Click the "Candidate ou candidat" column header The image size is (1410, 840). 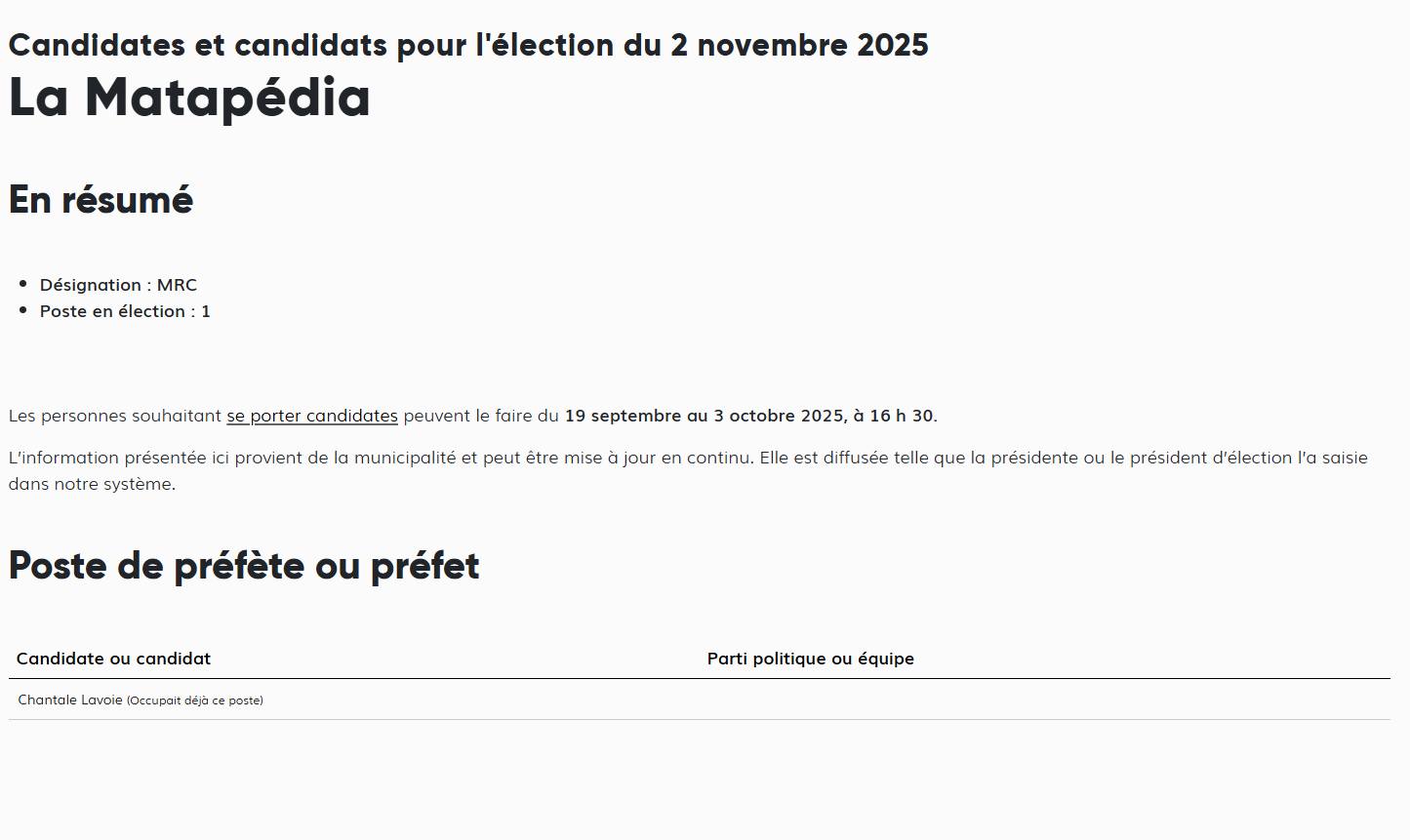click(113, 659)
